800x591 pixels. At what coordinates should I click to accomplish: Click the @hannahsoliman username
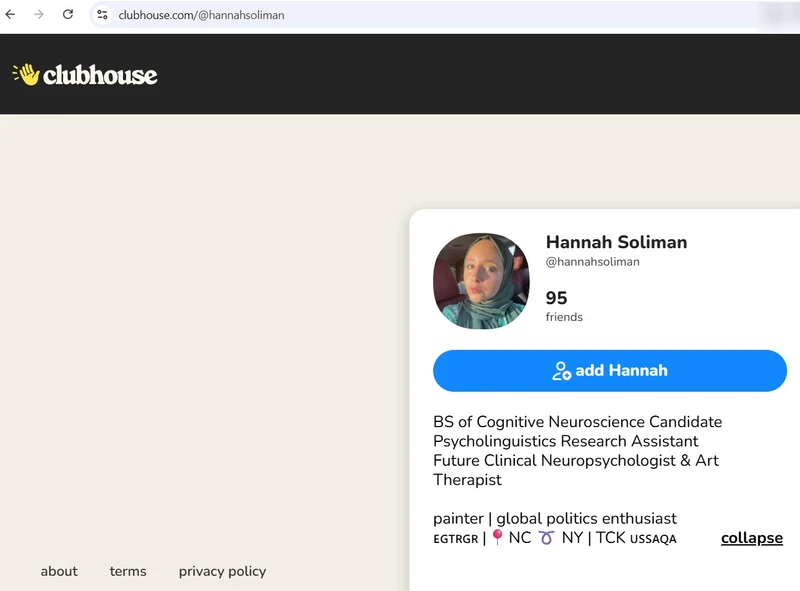(592, 262)
